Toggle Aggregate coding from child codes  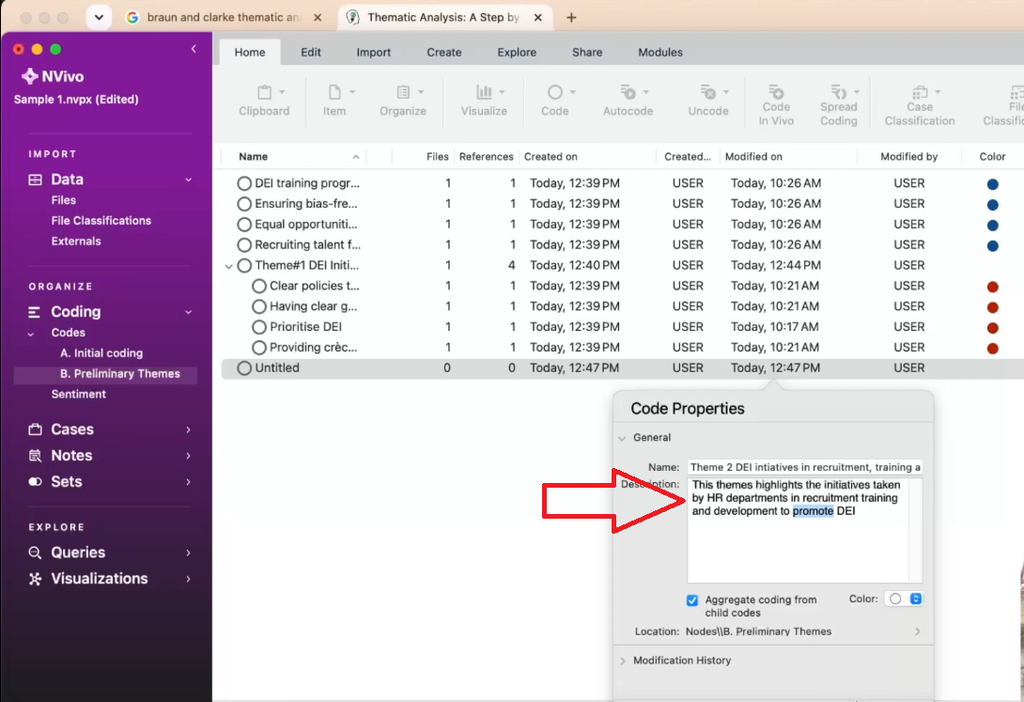[692, 600]
